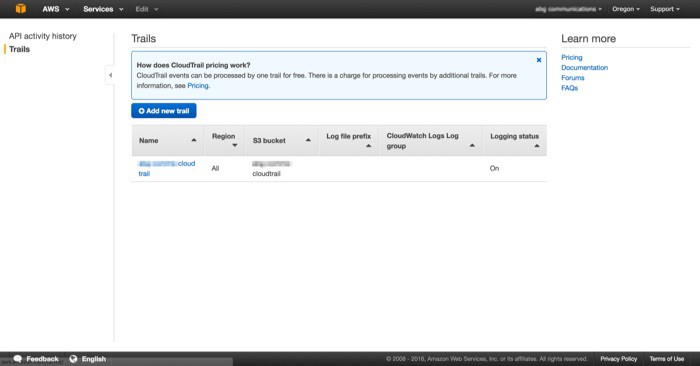Click the Feedback label in the footer

pos(42,359)
